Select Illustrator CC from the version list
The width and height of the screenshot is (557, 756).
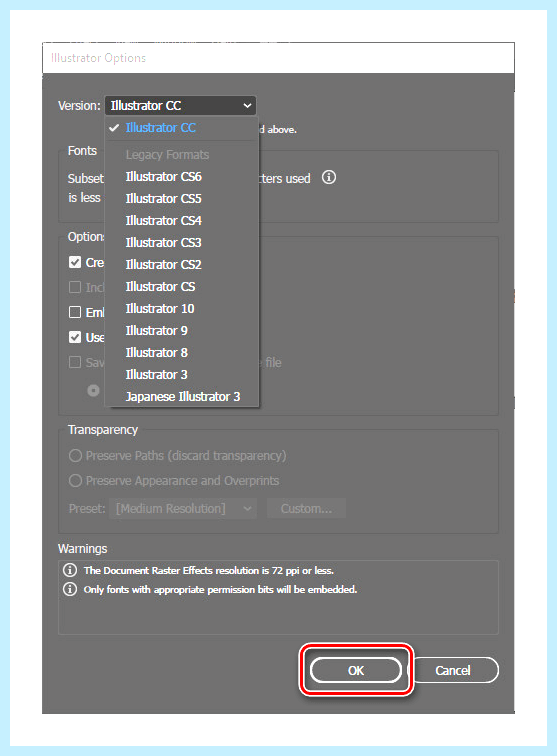tap(182, 128)
